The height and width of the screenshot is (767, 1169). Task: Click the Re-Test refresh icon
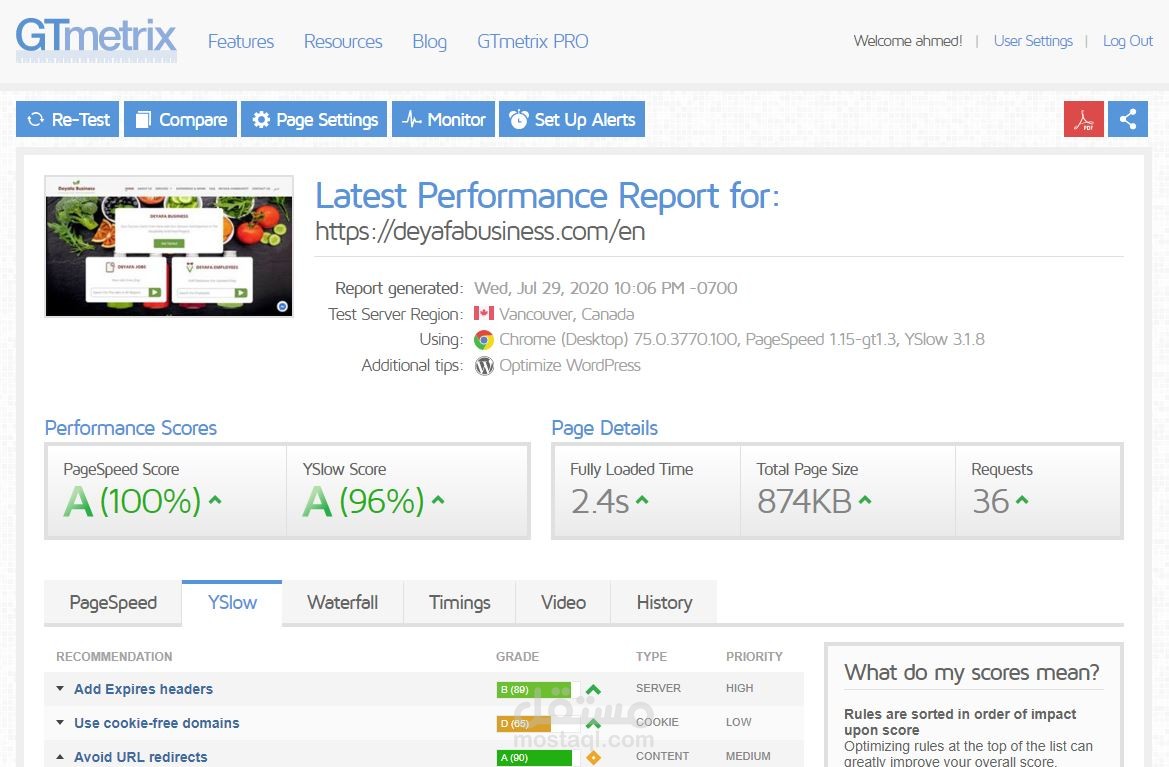[36, 119]
